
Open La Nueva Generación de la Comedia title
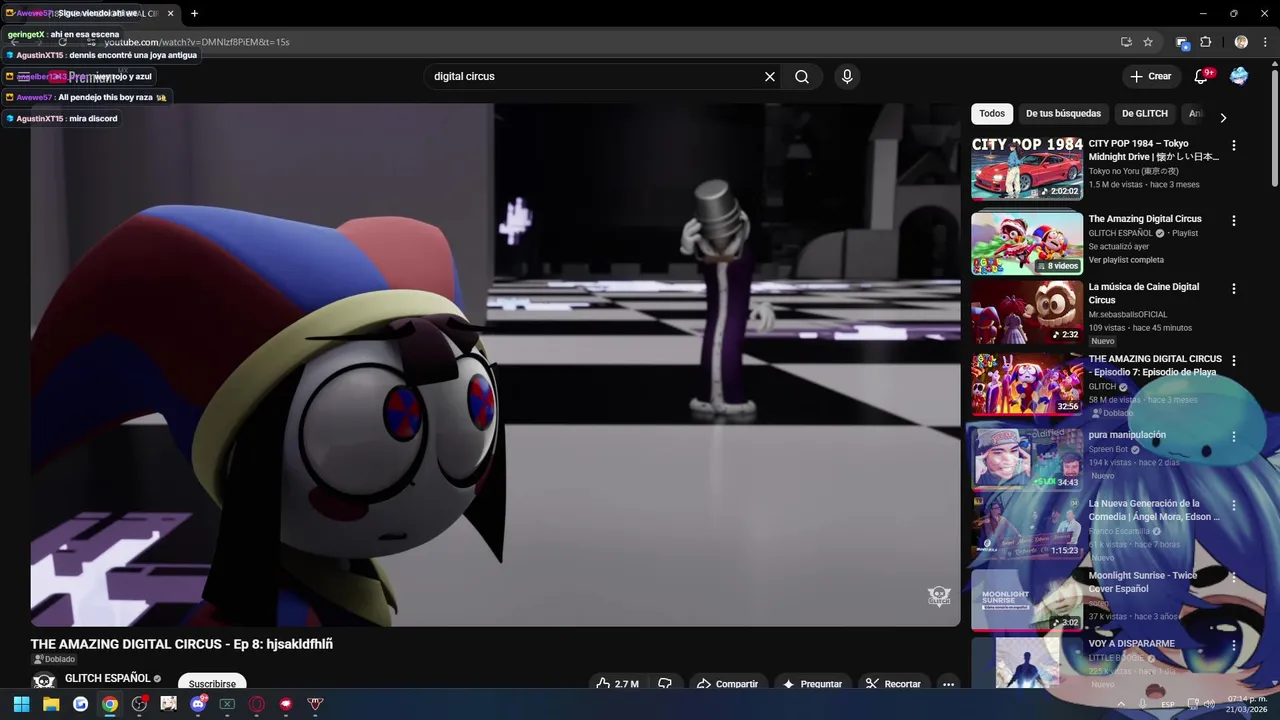(1154, 510)
